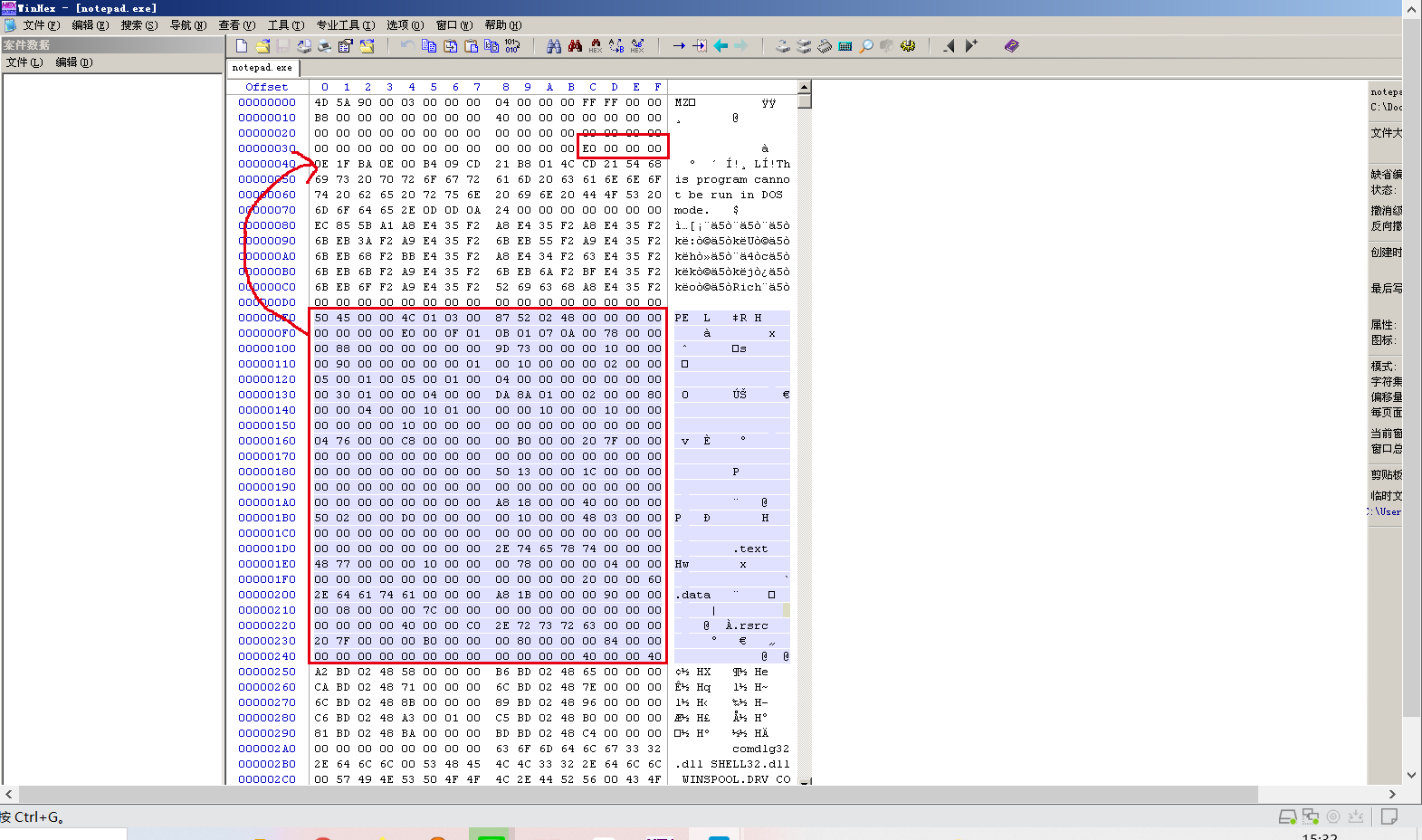The width and height of the screenshot is (1422, 840).
Task: Open 文件(L) in case data panel
Action: pyautogui.click(x=24, y=62)
